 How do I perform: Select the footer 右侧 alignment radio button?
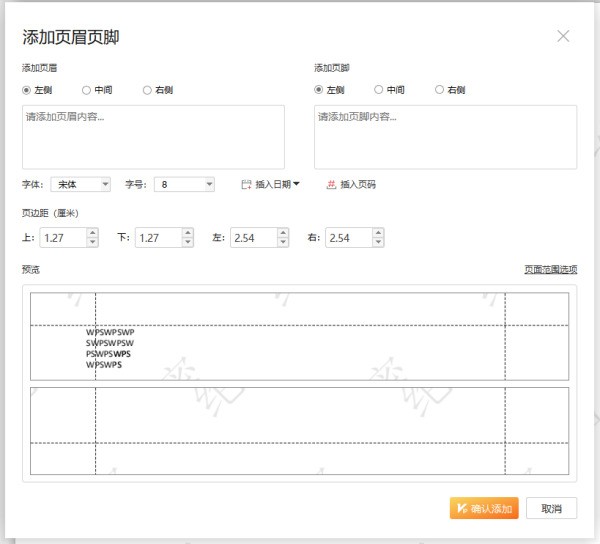pos(439,90)
